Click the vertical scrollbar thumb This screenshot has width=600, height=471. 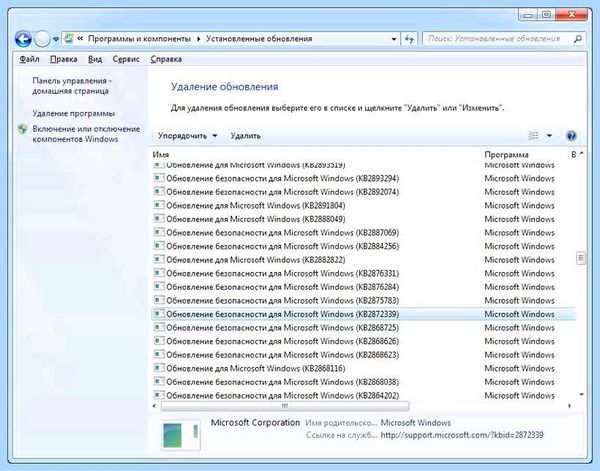pos(581,258)
